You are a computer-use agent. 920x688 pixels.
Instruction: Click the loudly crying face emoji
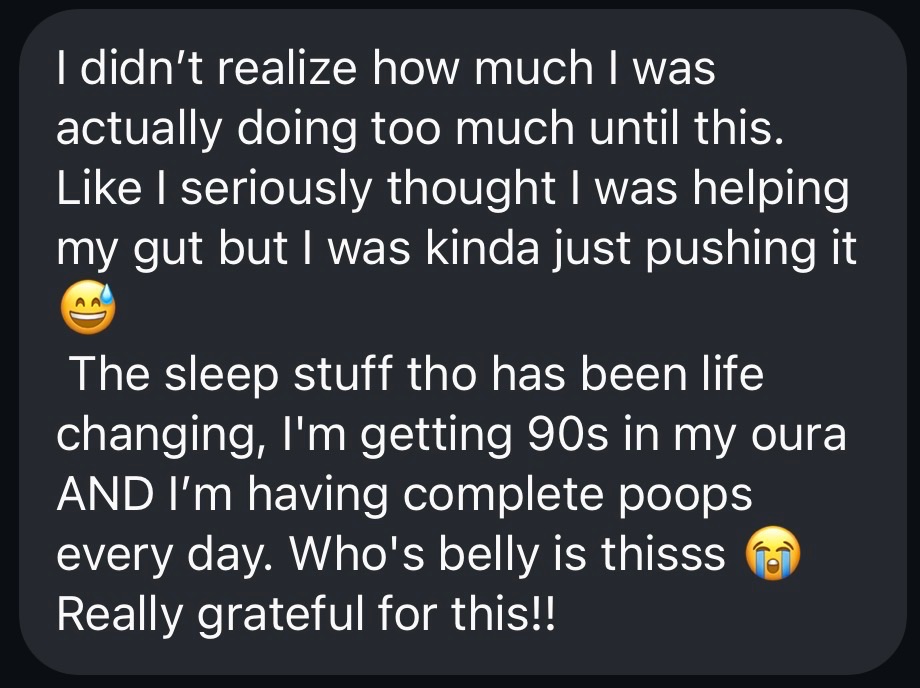(x=772, y=553)
